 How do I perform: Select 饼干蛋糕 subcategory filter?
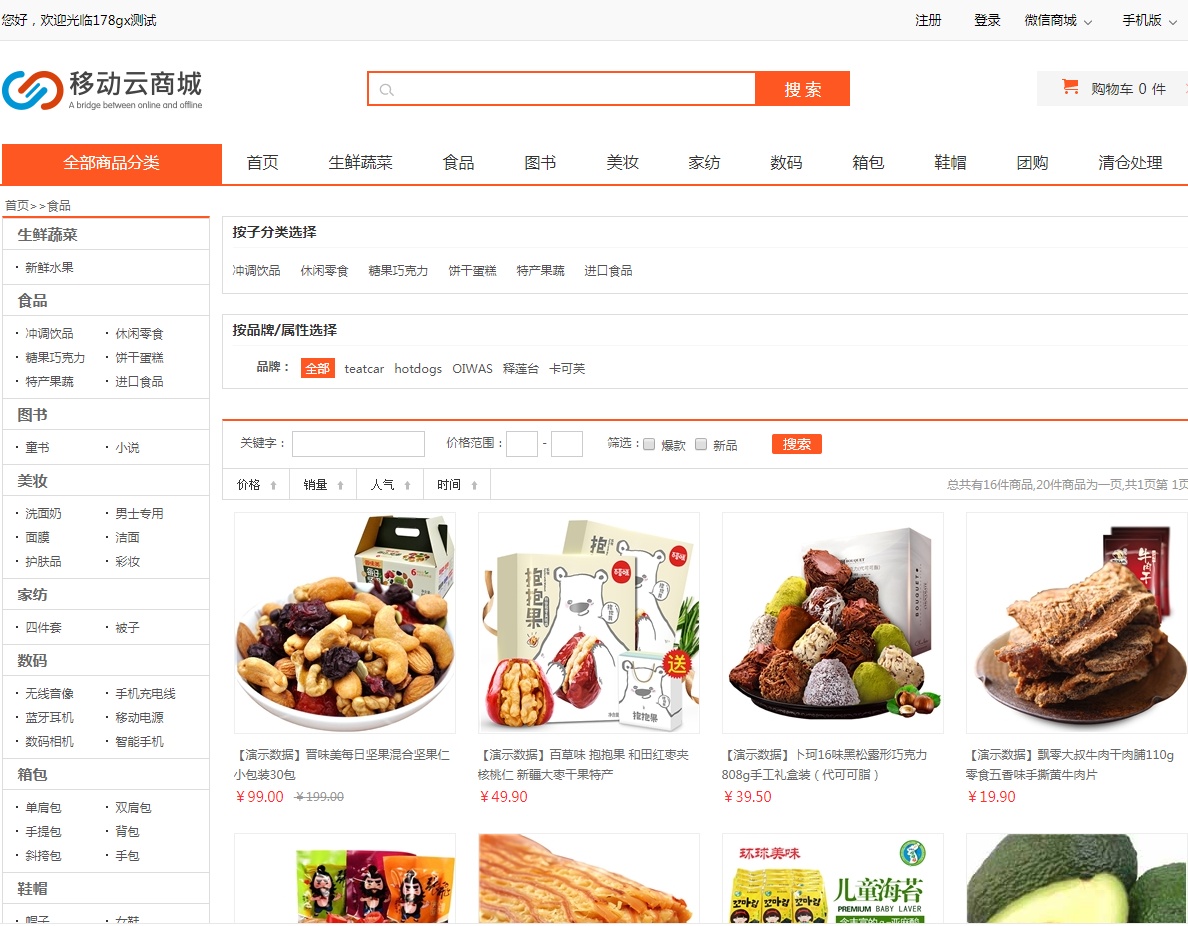472,271
